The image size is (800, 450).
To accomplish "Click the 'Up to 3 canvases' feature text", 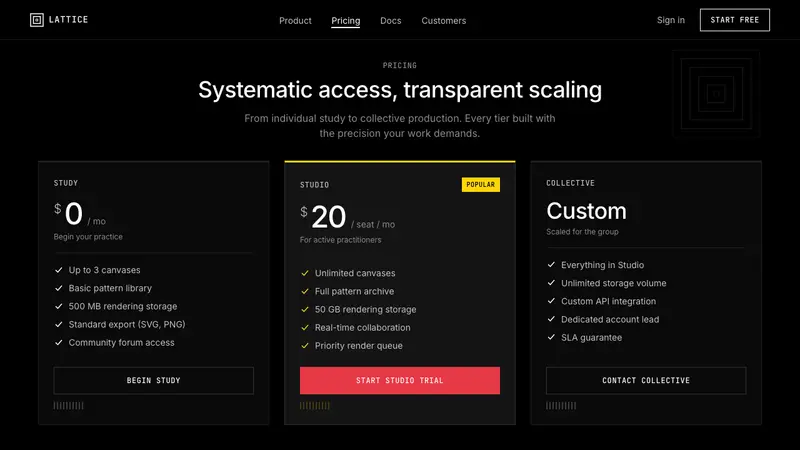I will tap(105, 270).
